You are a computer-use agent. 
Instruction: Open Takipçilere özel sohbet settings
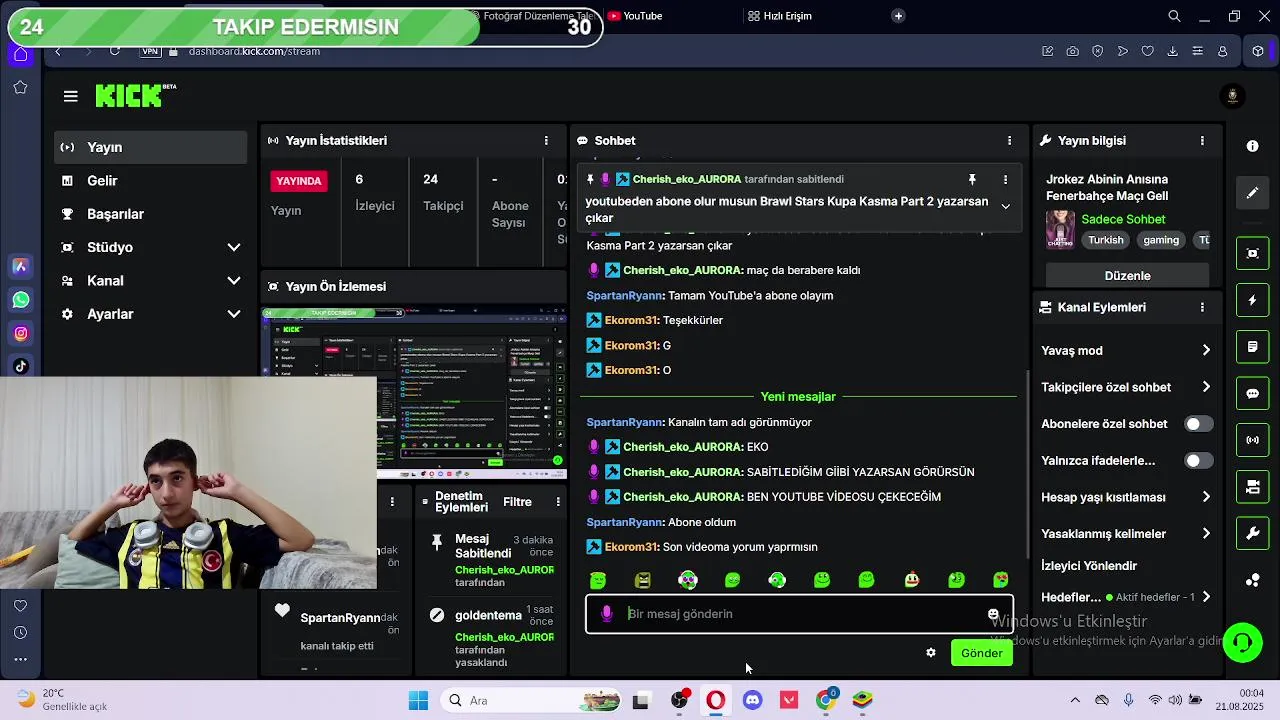(x=1205, y=387)
